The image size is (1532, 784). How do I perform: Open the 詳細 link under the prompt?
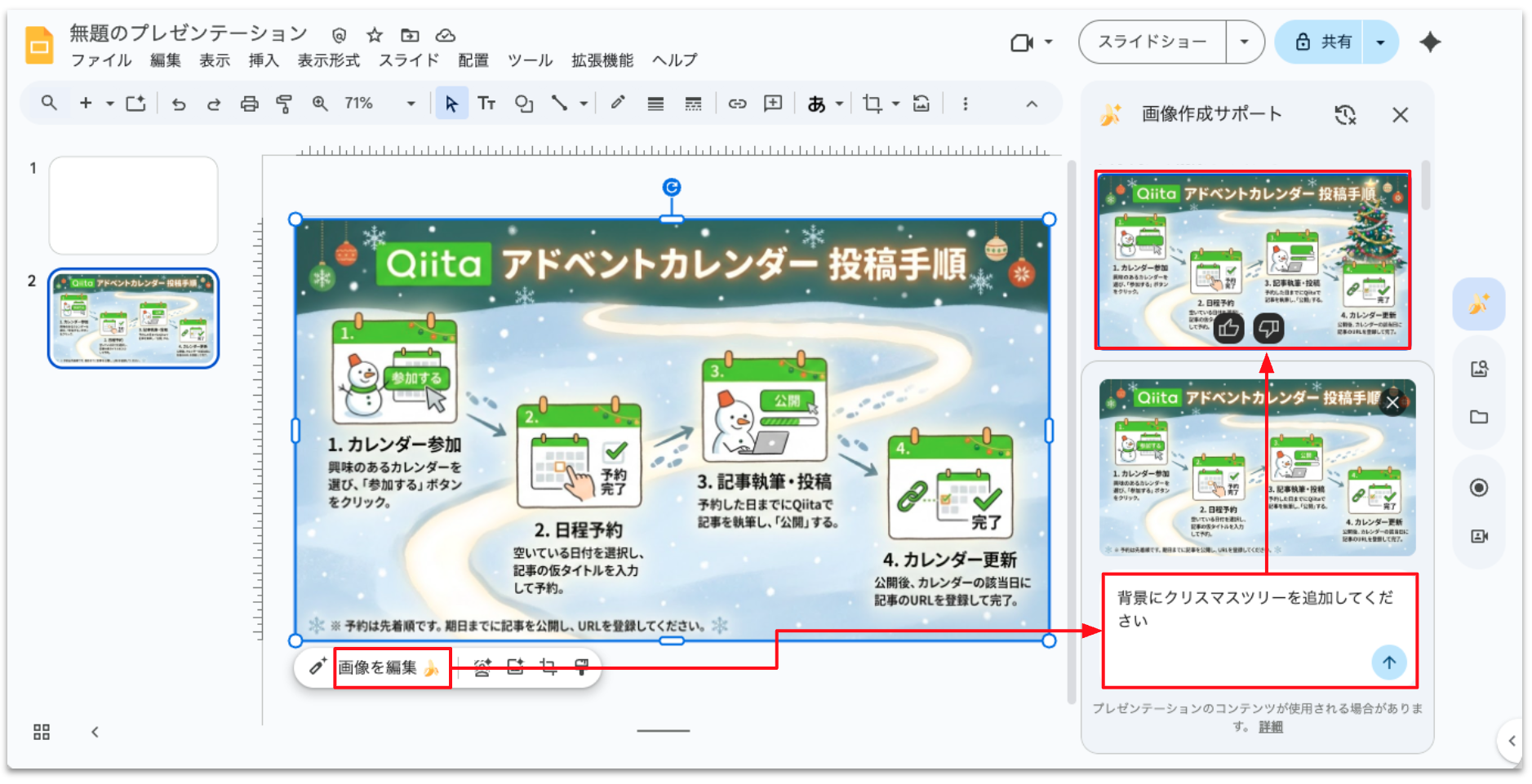1271,727
